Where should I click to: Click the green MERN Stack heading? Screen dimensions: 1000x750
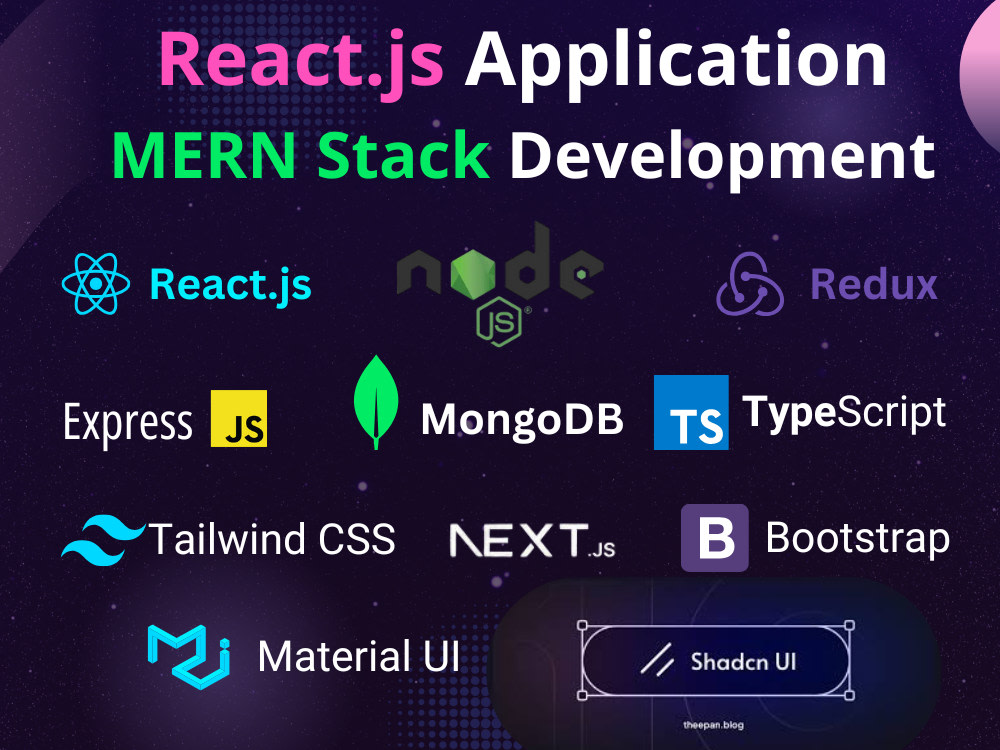300,157
